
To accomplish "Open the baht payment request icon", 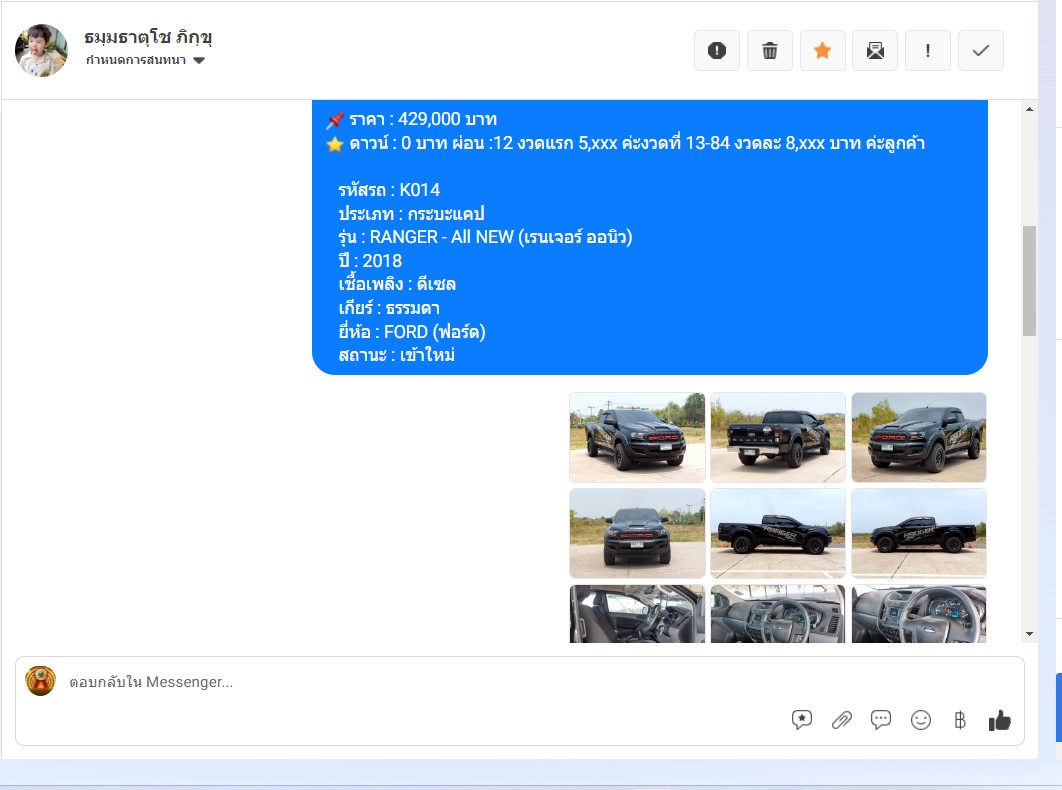I will [960, 720].
